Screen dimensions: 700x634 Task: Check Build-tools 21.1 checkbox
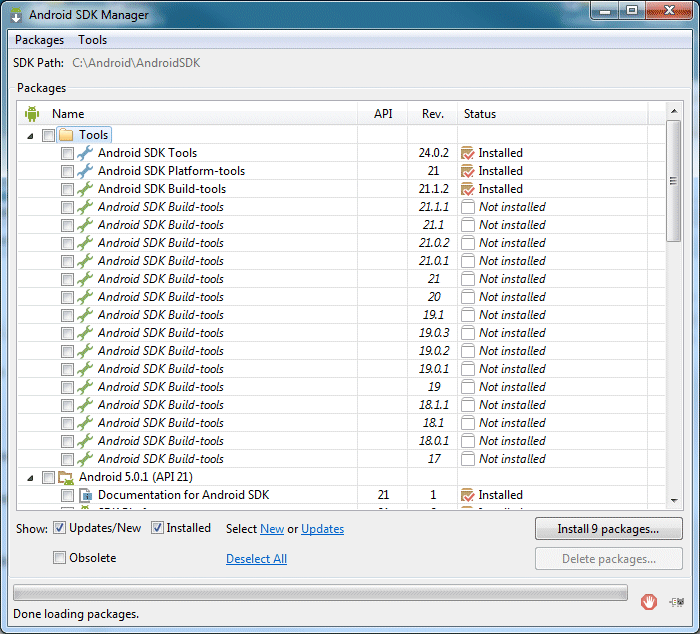pos(67,225)
